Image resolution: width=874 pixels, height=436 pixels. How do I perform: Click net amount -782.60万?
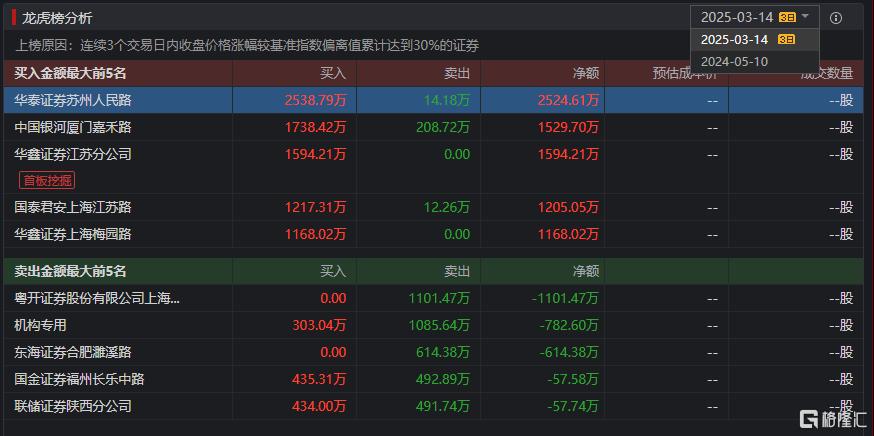pyautogui.click(x=569, y=325)
